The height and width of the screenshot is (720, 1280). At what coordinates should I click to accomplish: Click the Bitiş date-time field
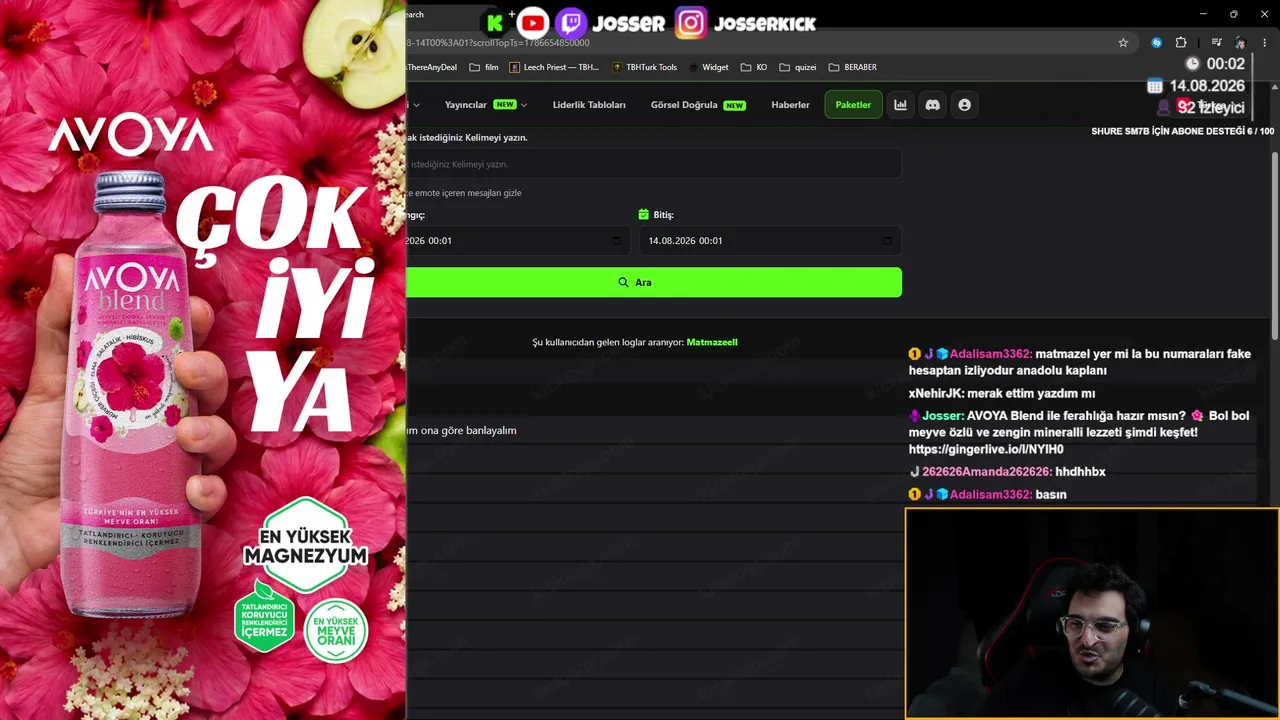[770, 241]
